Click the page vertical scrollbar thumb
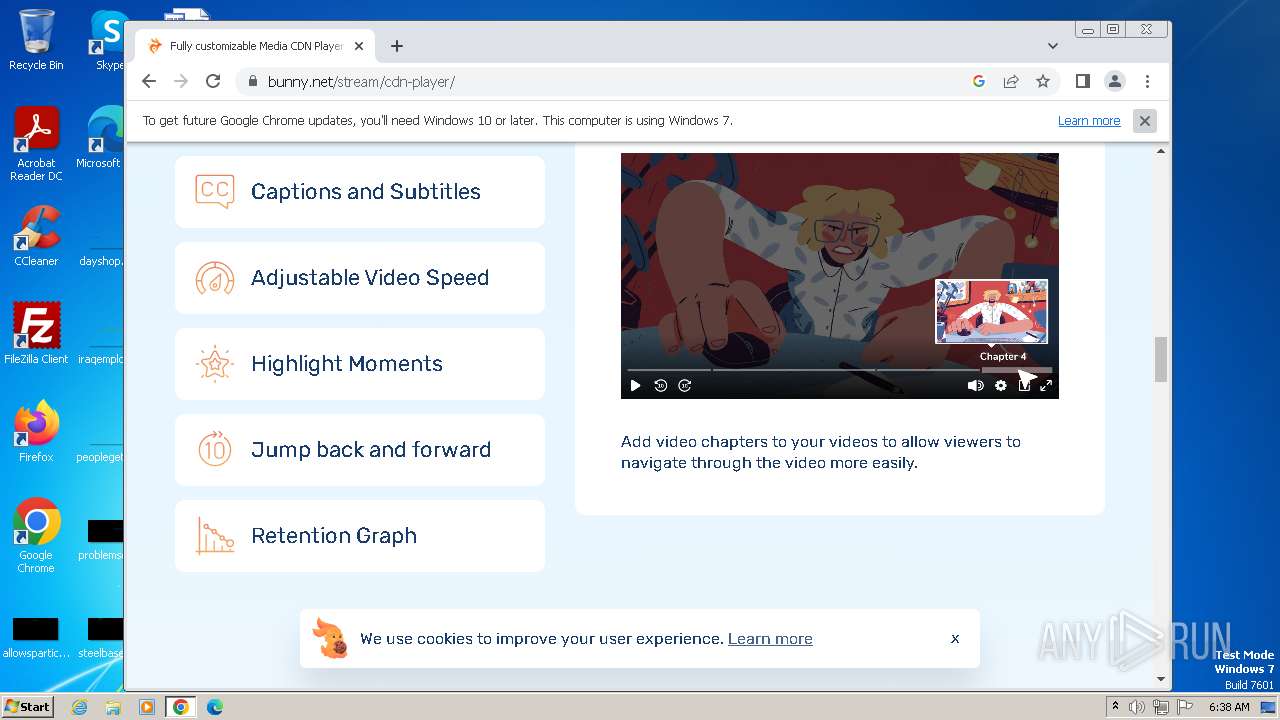The image size is (1280, 720). click(1161, 359)
